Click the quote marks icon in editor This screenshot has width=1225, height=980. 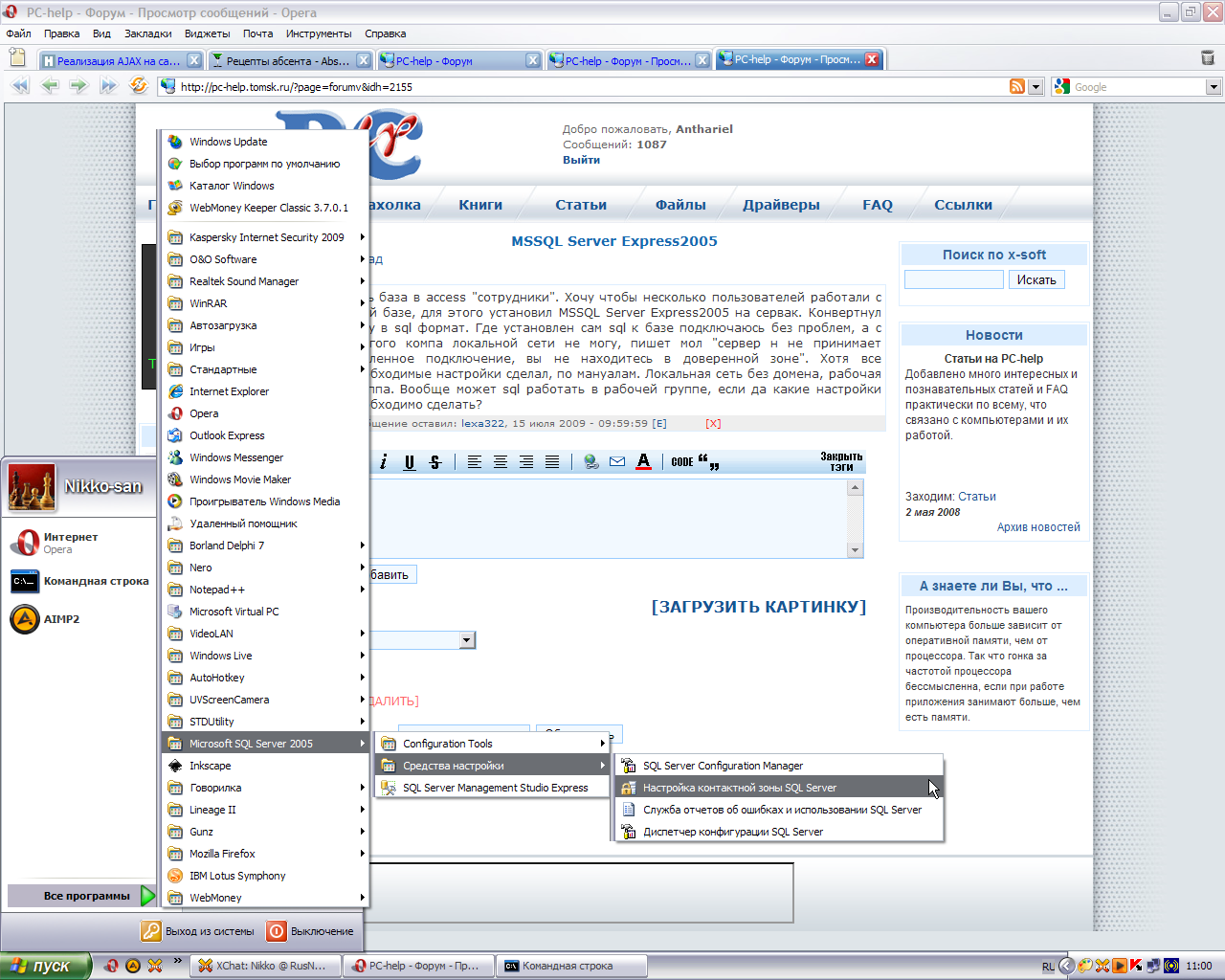pyautogui.click(x=708, y=462)
